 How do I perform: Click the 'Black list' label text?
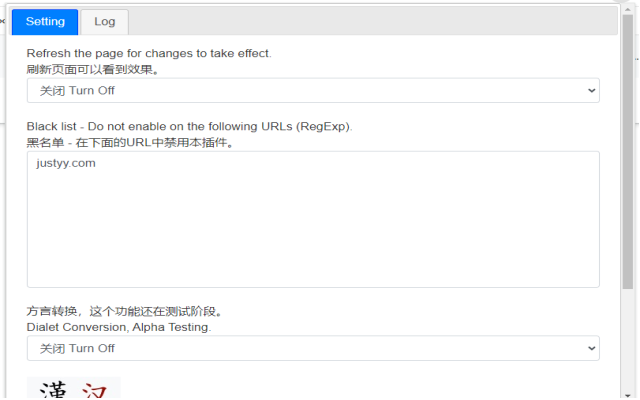coord(189,127)
